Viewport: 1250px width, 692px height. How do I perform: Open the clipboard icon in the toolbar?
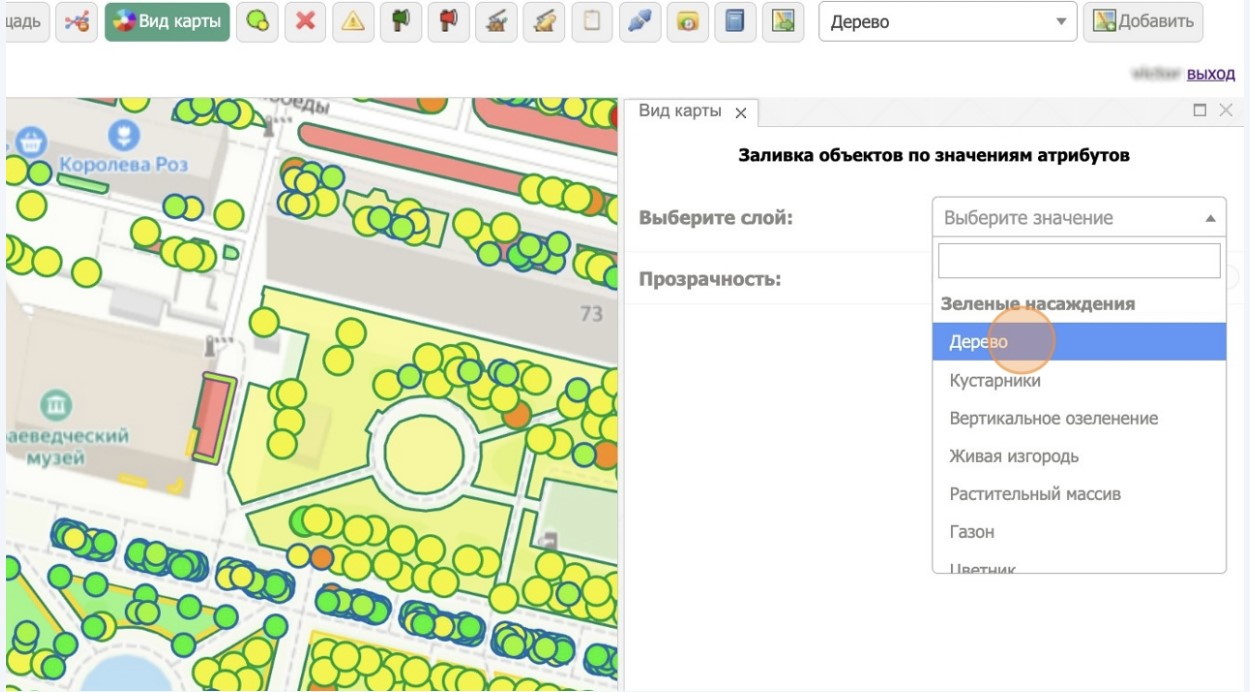591,22
